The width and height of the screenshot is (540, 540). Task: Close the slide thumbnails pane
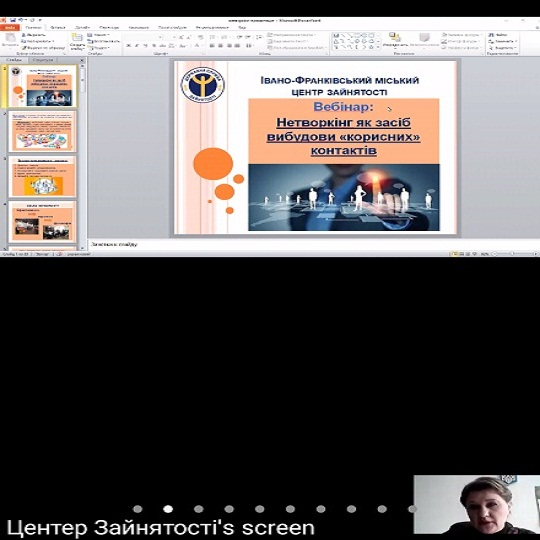(82, 60)
